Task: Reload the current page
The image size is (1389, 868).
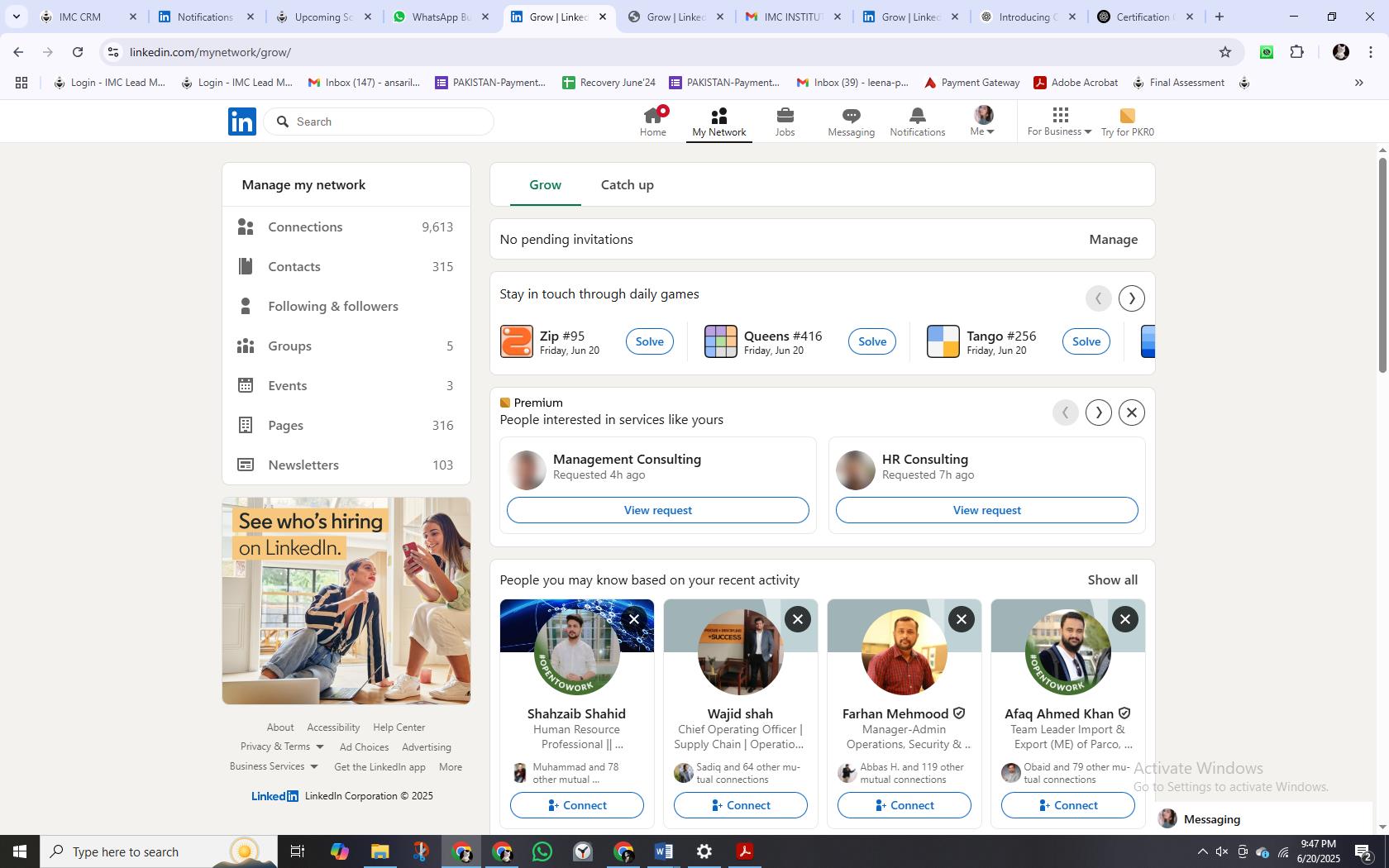Action: point(78,52)
